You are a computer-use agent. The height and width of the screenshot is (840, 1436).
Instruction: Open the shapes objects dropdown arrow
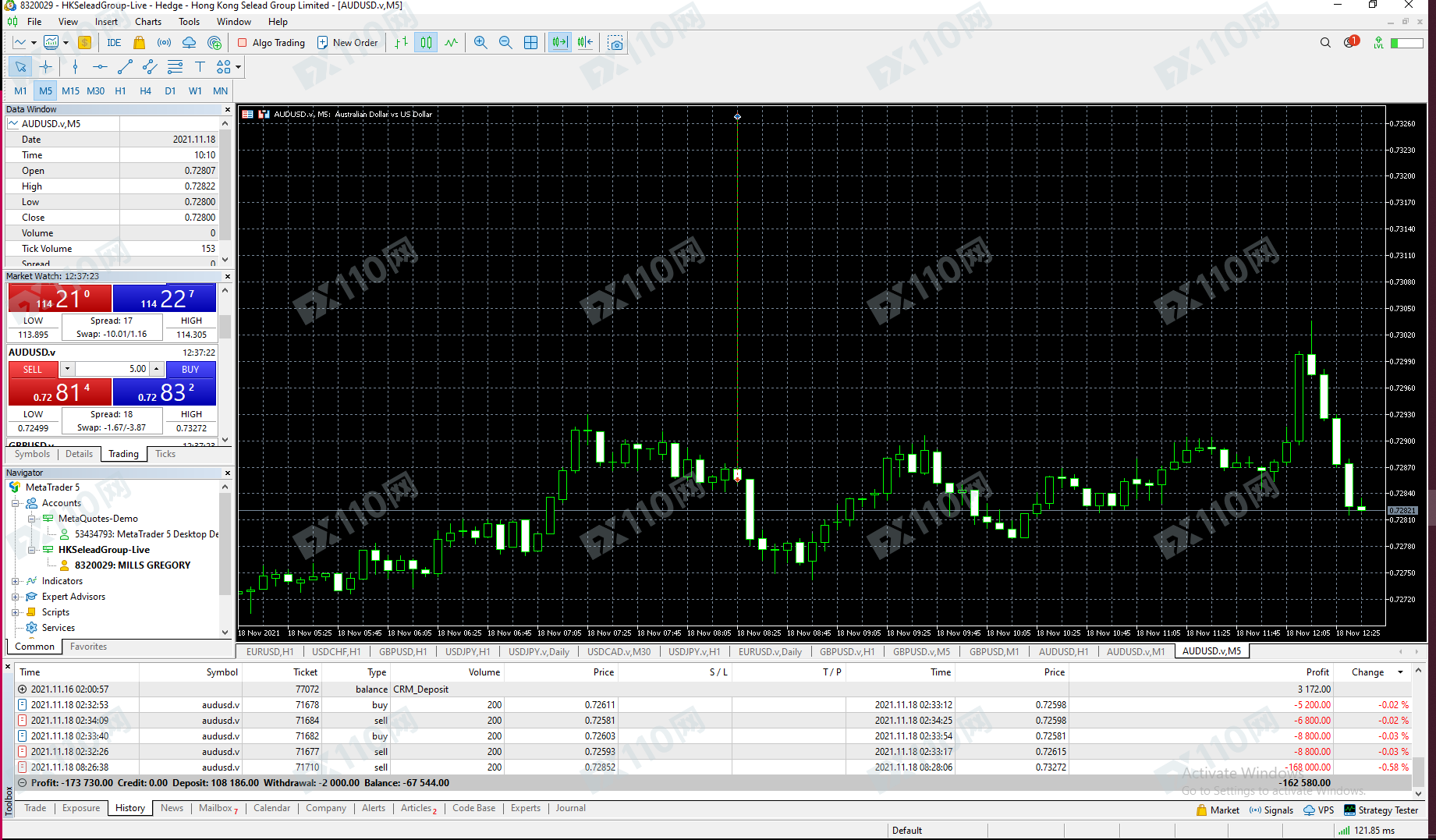pyautogui.click(x=238, y=67)
